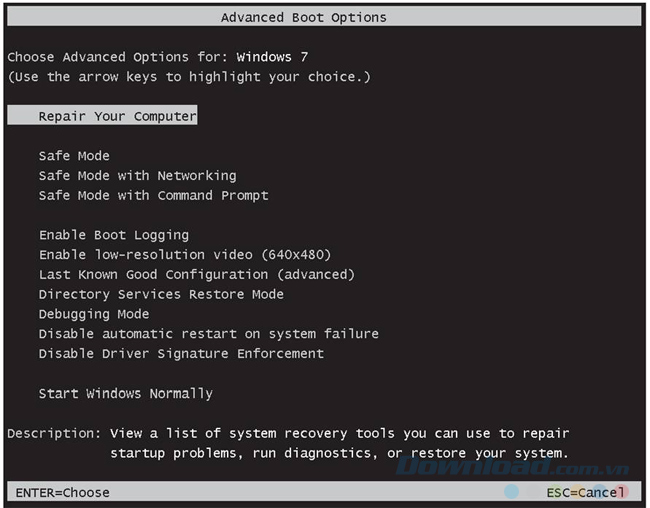Choose Enable low-resolution video (640x480)
This screenshot has height=508, width=650.
[x=185, y=255]
